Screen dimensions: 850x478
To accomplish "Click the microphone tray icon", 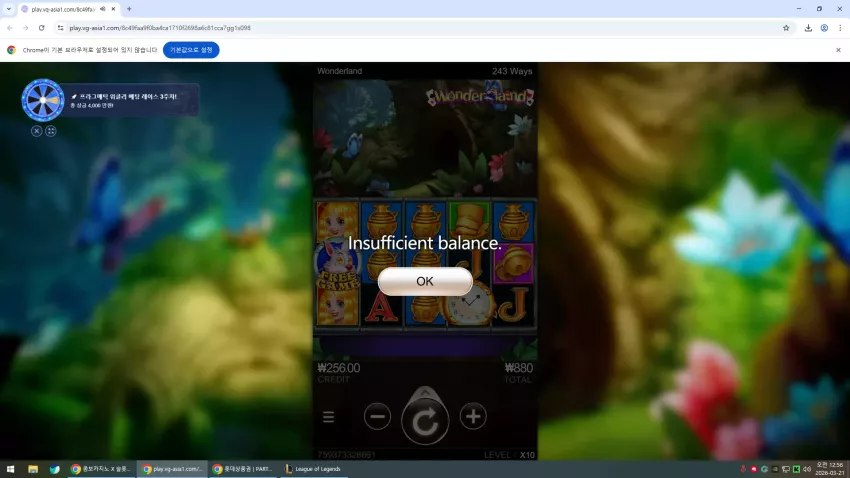I will [743, 469].
